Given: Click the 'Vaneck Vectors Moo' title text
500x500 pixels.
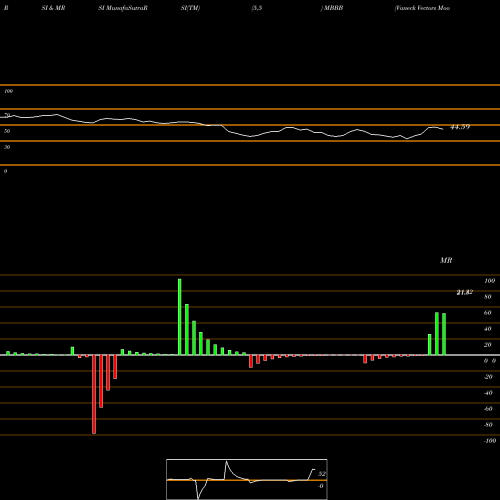Looking at the screenshot, I should [422, 8].
